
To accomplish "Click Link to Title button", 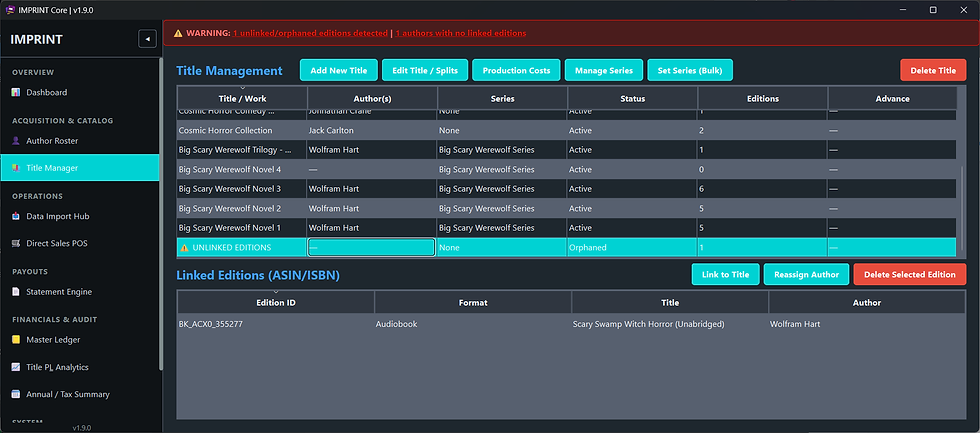I will point(725,274).
